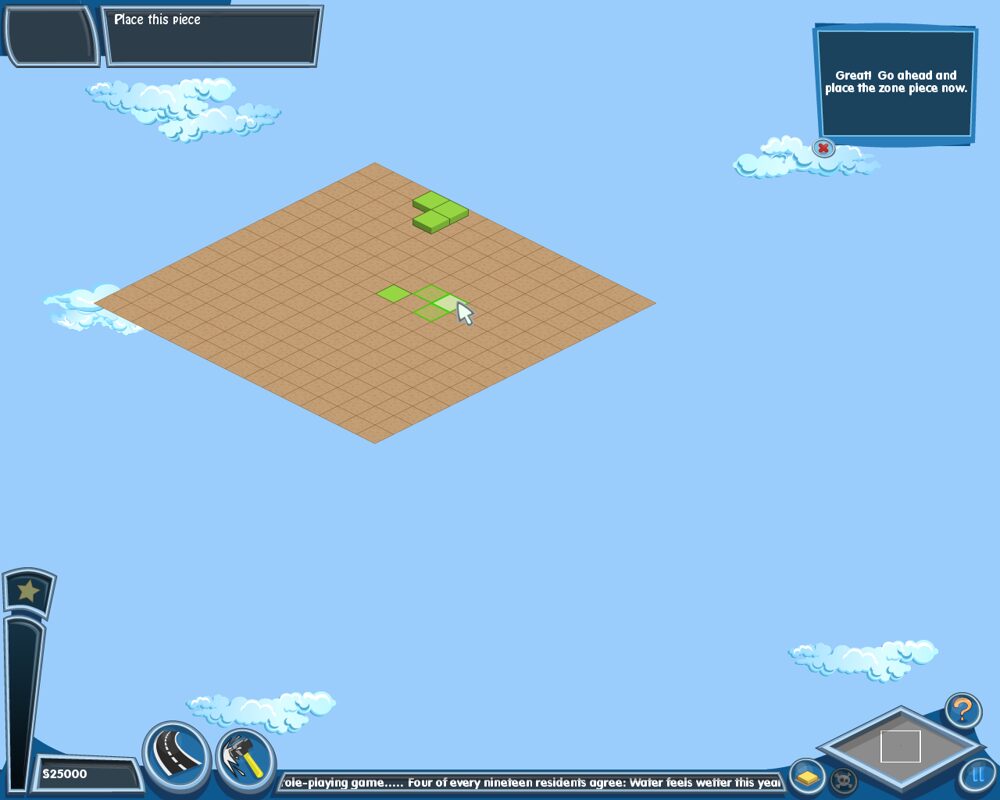Screen dimensions: 1000x800
Task: Close the tutorial hint with red X
Action: tap(823, 149)
